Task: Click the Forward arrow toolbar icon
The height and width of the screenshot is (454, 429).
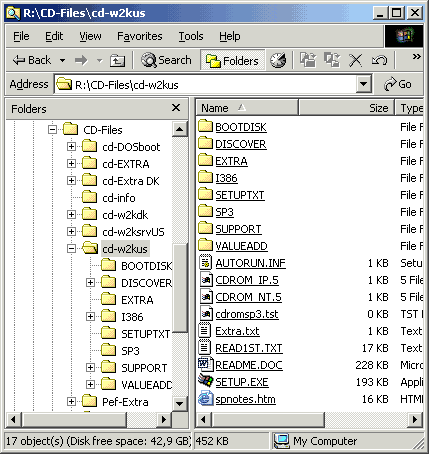Action: click(81, 60)
